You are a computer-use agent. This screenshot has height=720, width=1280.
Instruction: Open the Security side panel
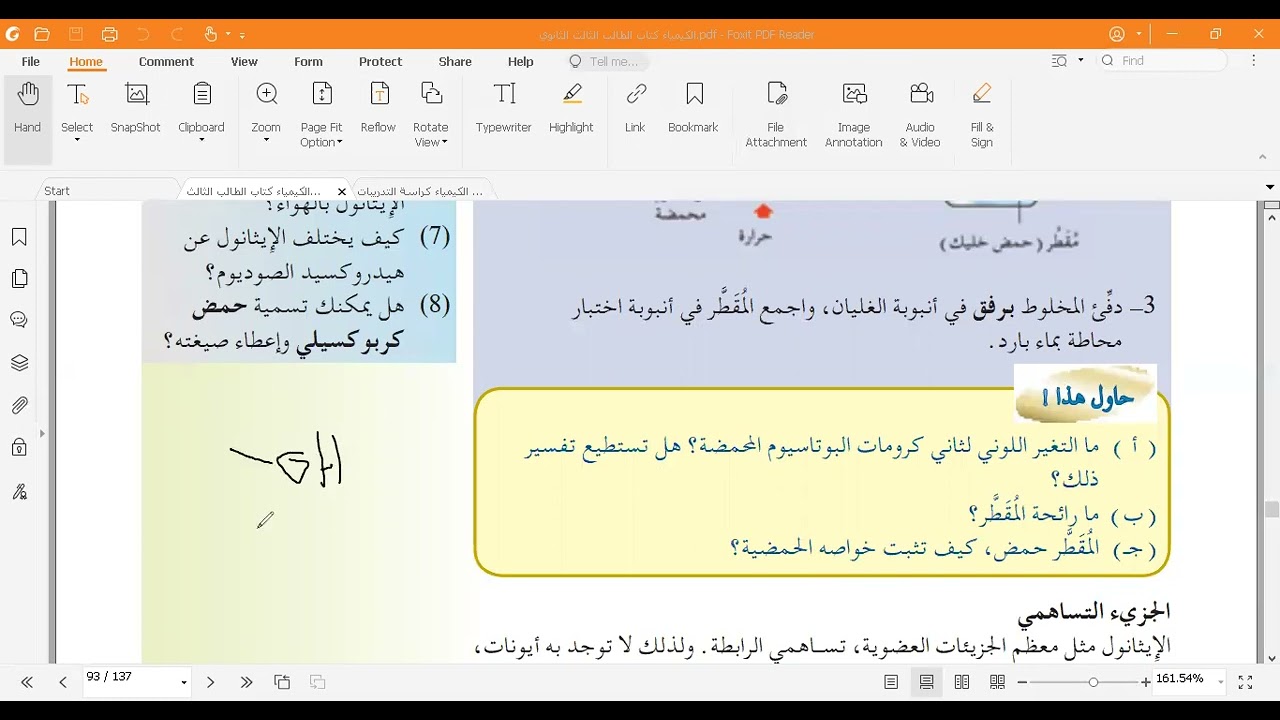point(19,447)
